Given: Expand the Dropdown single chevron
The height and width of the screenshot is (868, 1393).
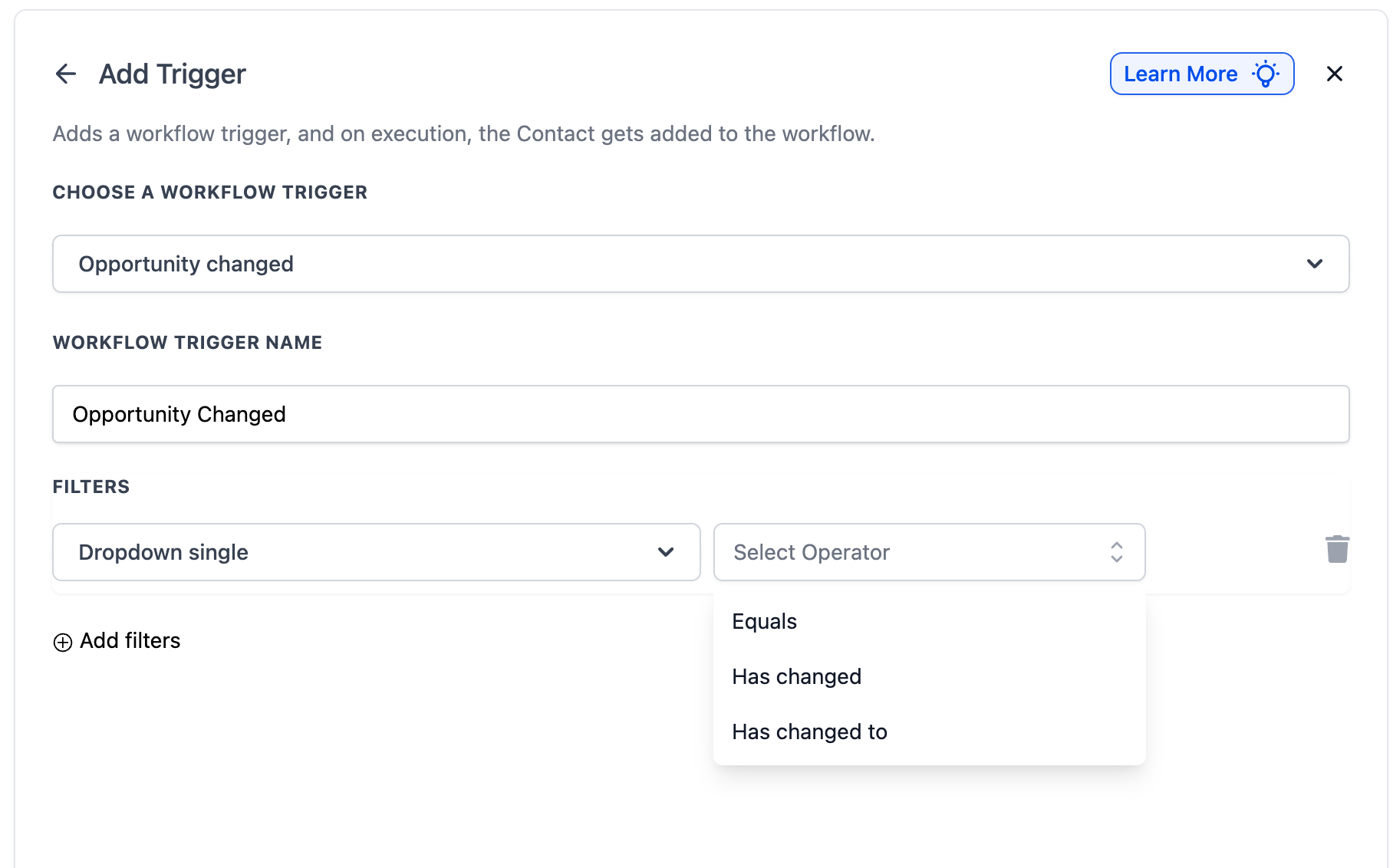Looking at the screenshot, I should point(666,552).
